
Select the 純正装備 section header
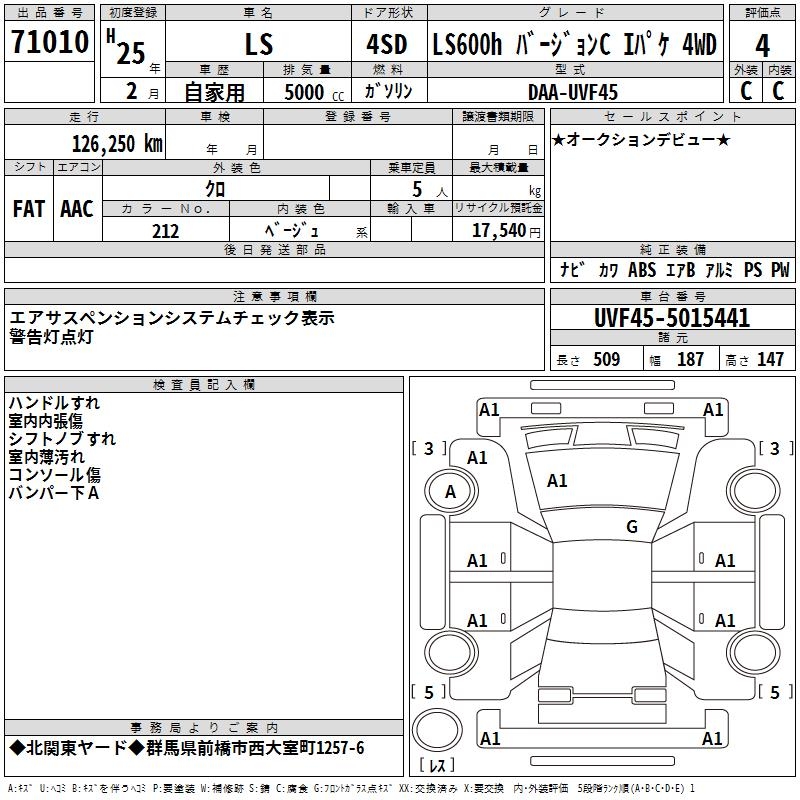point(673,249)
